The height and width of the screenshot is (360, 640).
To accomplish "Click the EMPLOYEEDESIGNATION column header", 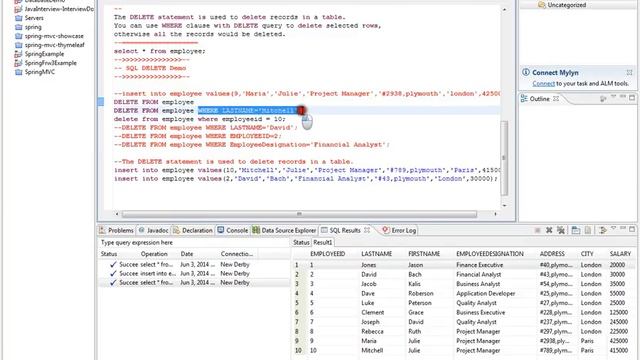I will tap(490, 254).
